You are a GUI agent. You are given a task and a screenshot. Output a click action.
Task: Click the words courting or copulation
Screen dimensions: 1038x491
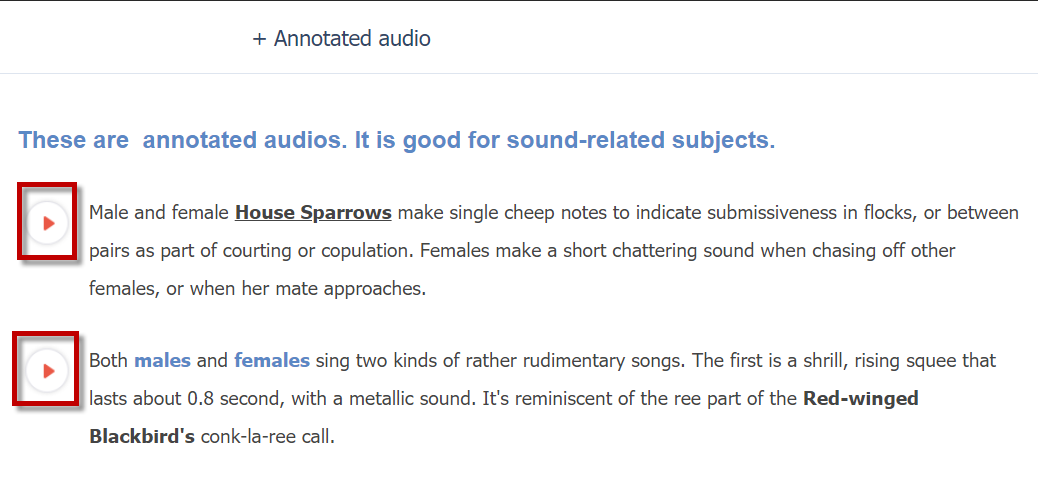[x=327, y=251]
